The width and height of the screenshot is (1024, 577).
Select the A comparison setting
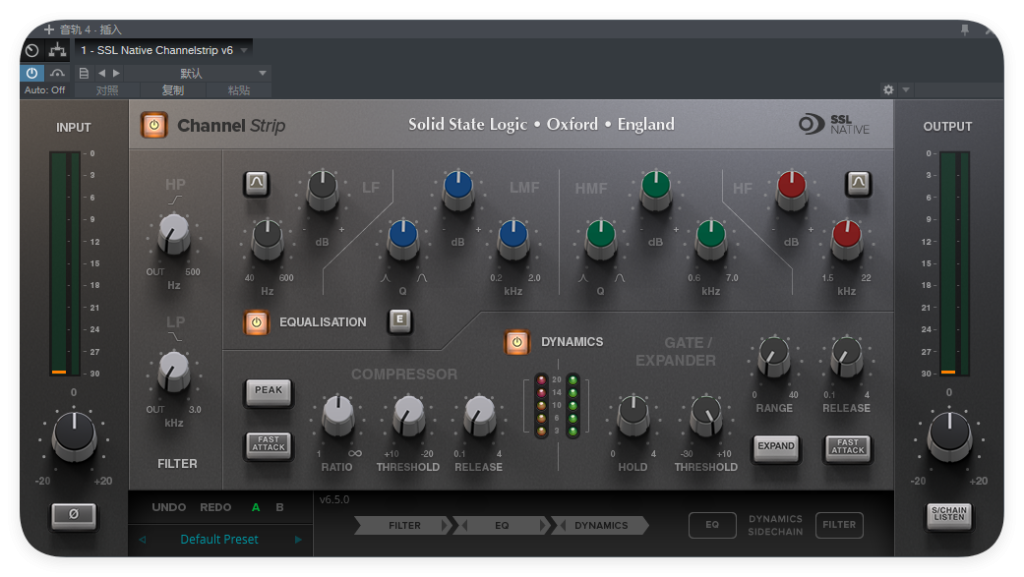pos(256,507)
